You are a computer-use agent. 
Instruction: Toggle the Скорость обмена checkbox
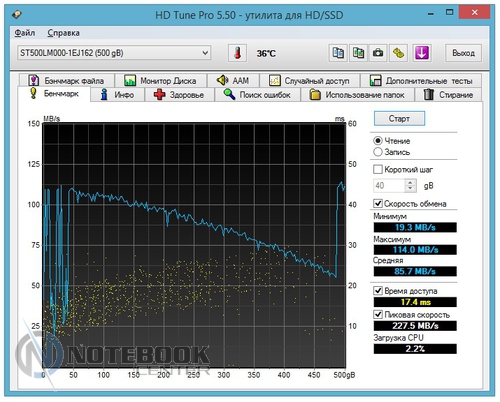[x=378, y=203]
